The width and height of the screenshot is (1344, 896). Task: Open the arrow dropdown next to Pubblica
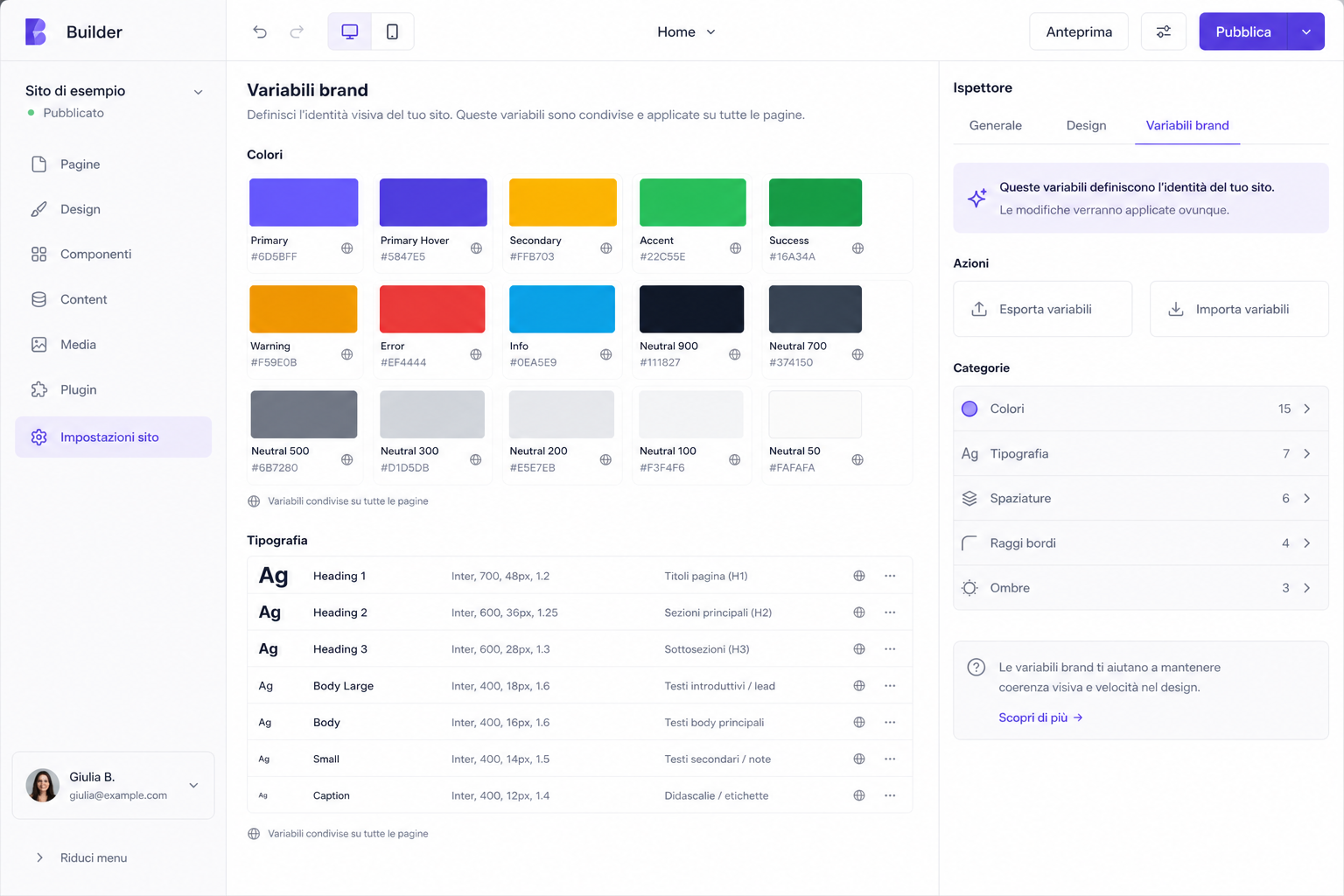click(x=1306, y=31)
